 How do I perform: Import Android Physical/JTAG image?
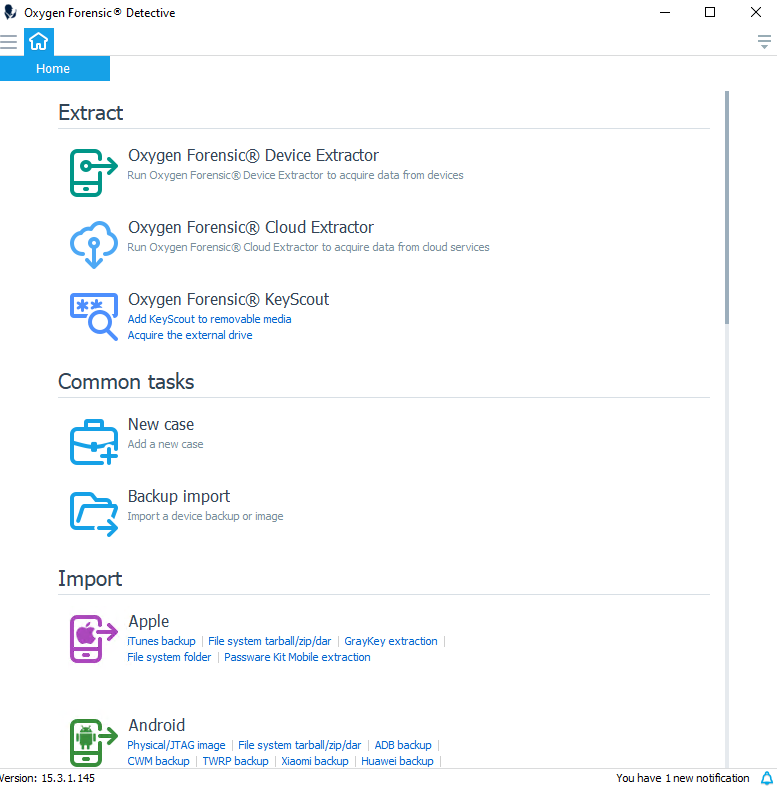click(176, 745)
